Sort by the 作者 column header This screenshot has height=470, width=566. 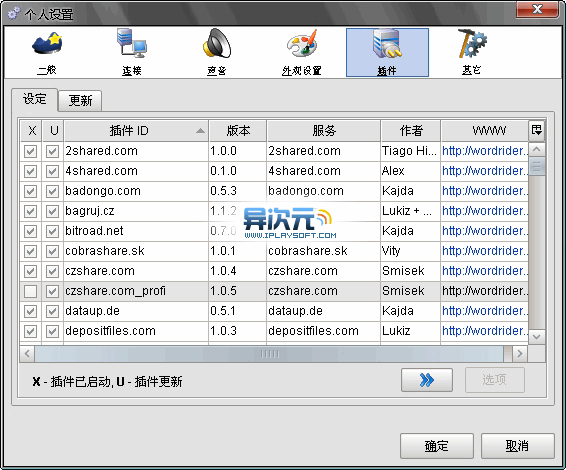[x=410, y=131]
